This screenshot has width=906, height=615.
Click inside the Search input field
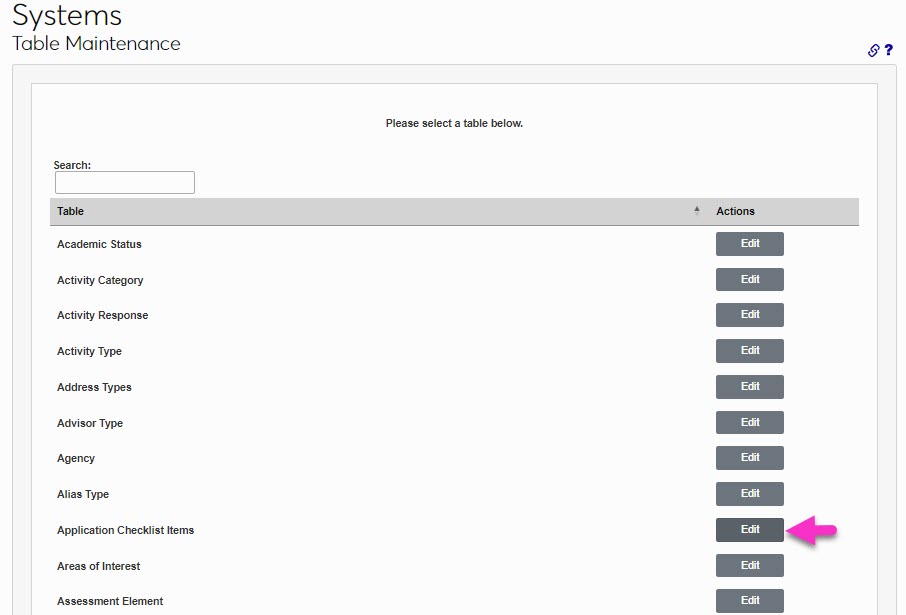(124, 182)
